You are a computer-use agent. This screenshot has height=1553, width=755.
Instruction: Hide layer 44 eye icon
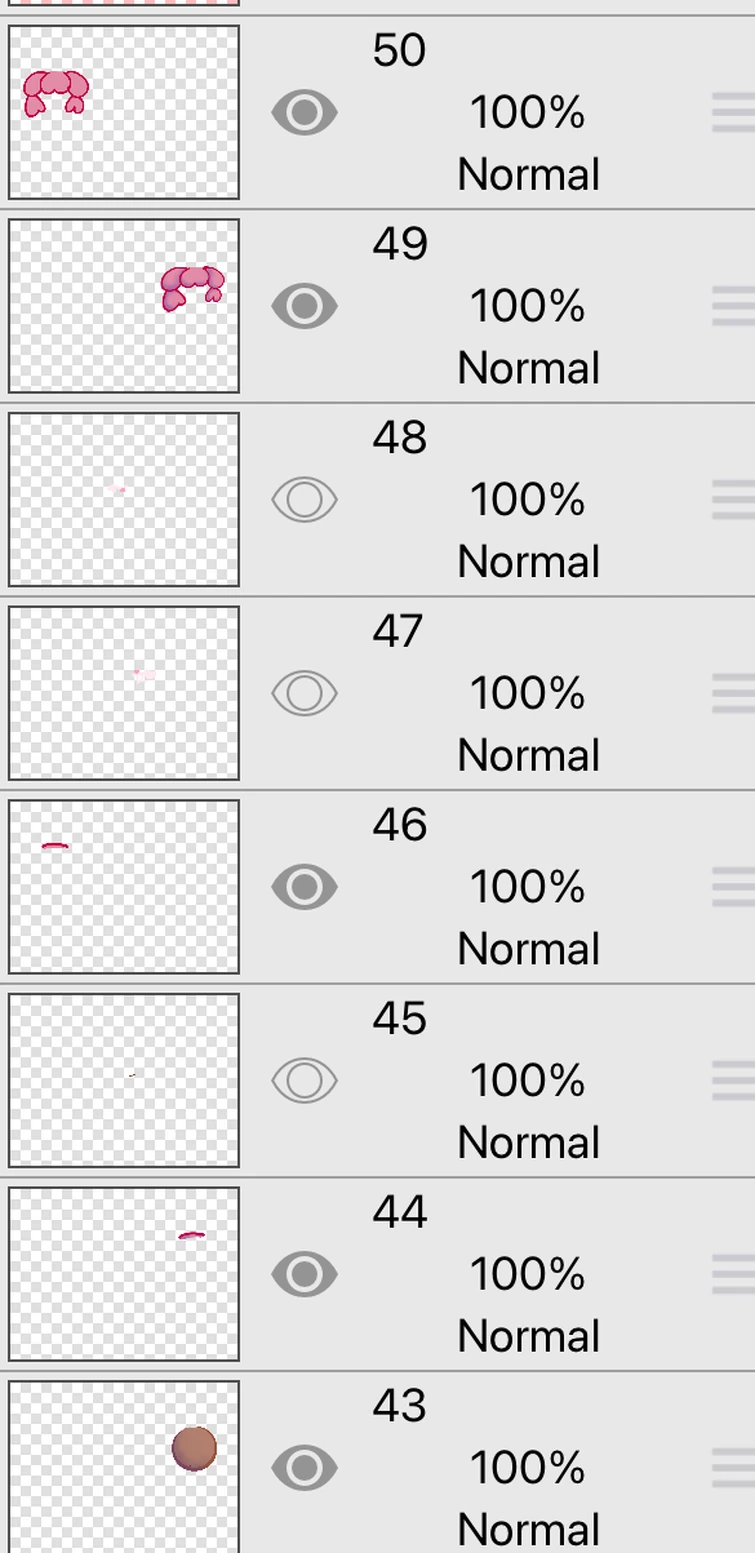coord(304,1274)
